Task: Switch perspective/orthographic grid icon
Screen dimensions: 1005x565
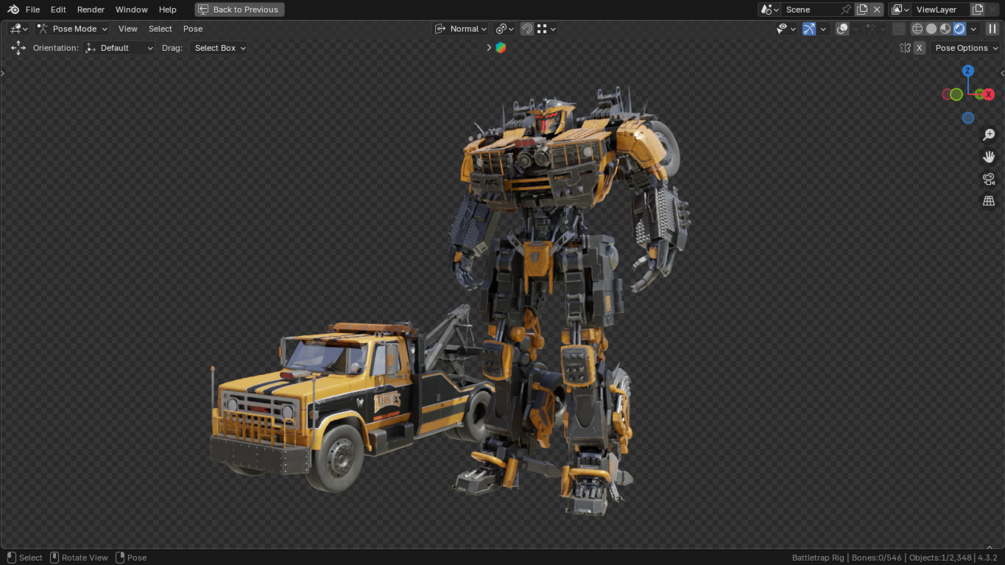Action: tap(989, 201)
